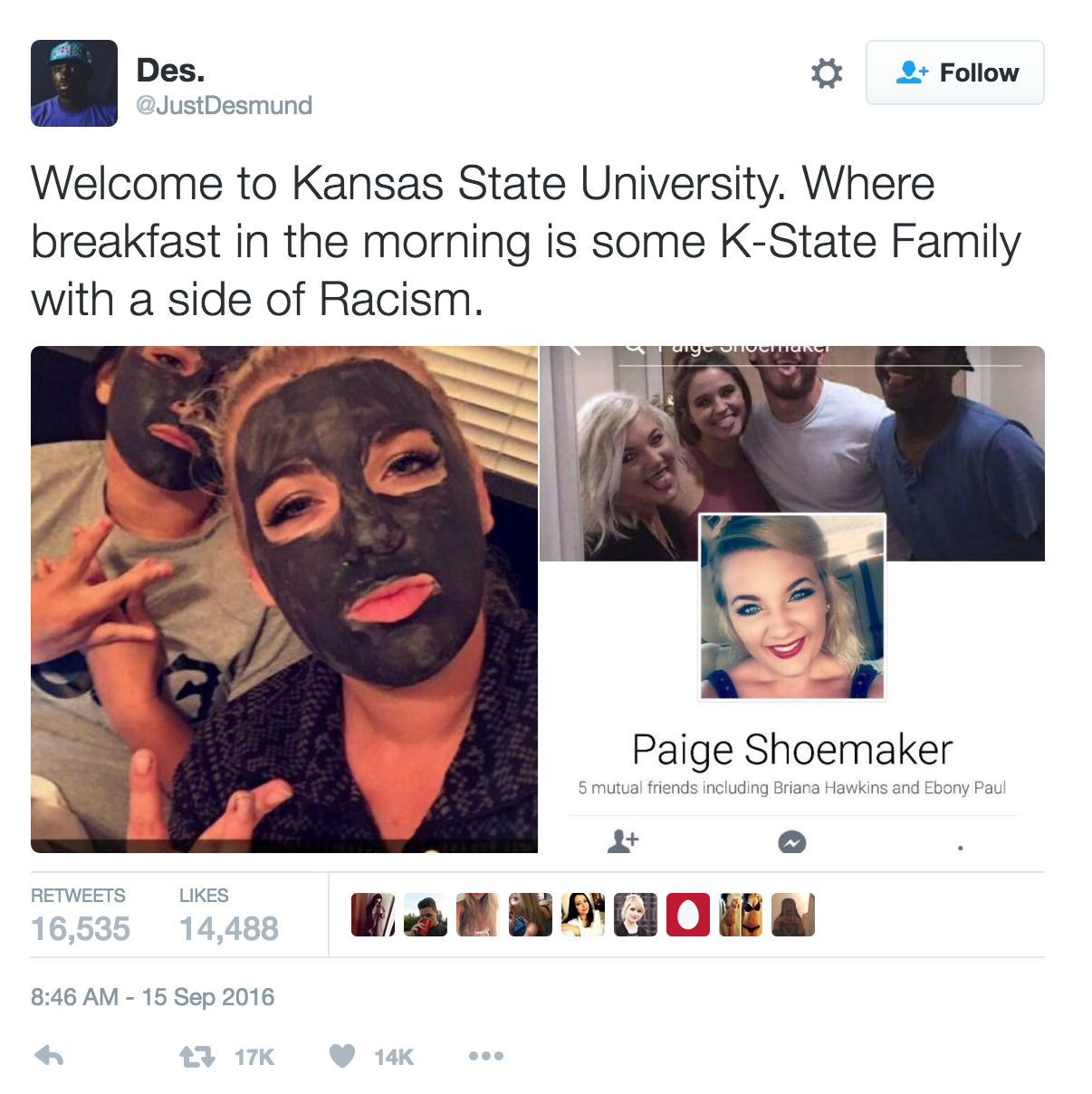This screenshot has width=1092, height=1094.
Task: Open the Des. profile avatar
Action: [74, 83]
